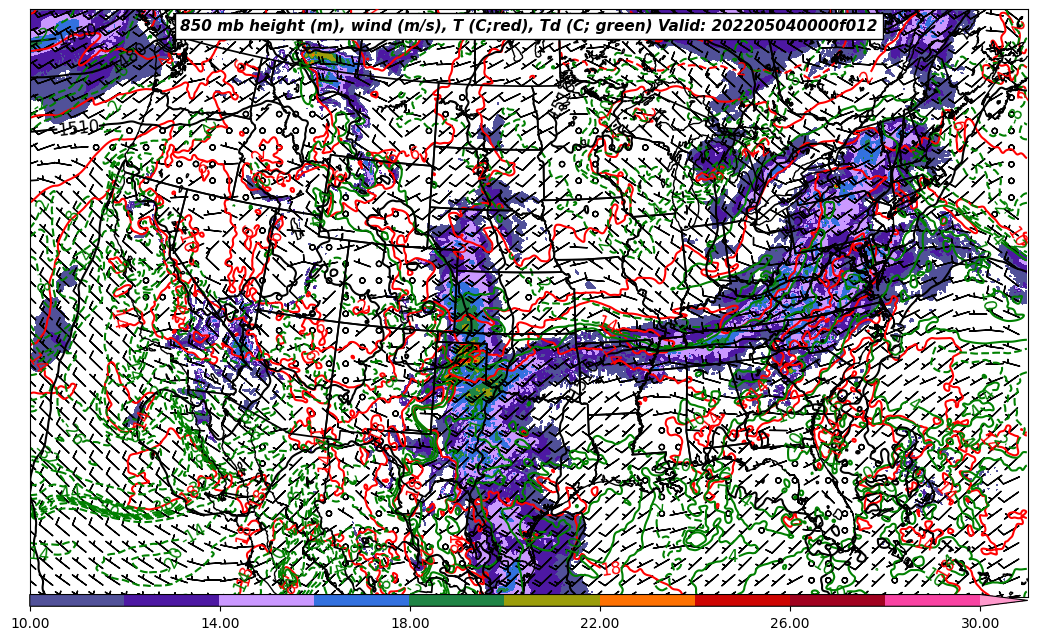The height and width of the screenshot is (640, 1037).
Task: Select the slate 10–12 colorbar segment
Action: pos(77,600)
